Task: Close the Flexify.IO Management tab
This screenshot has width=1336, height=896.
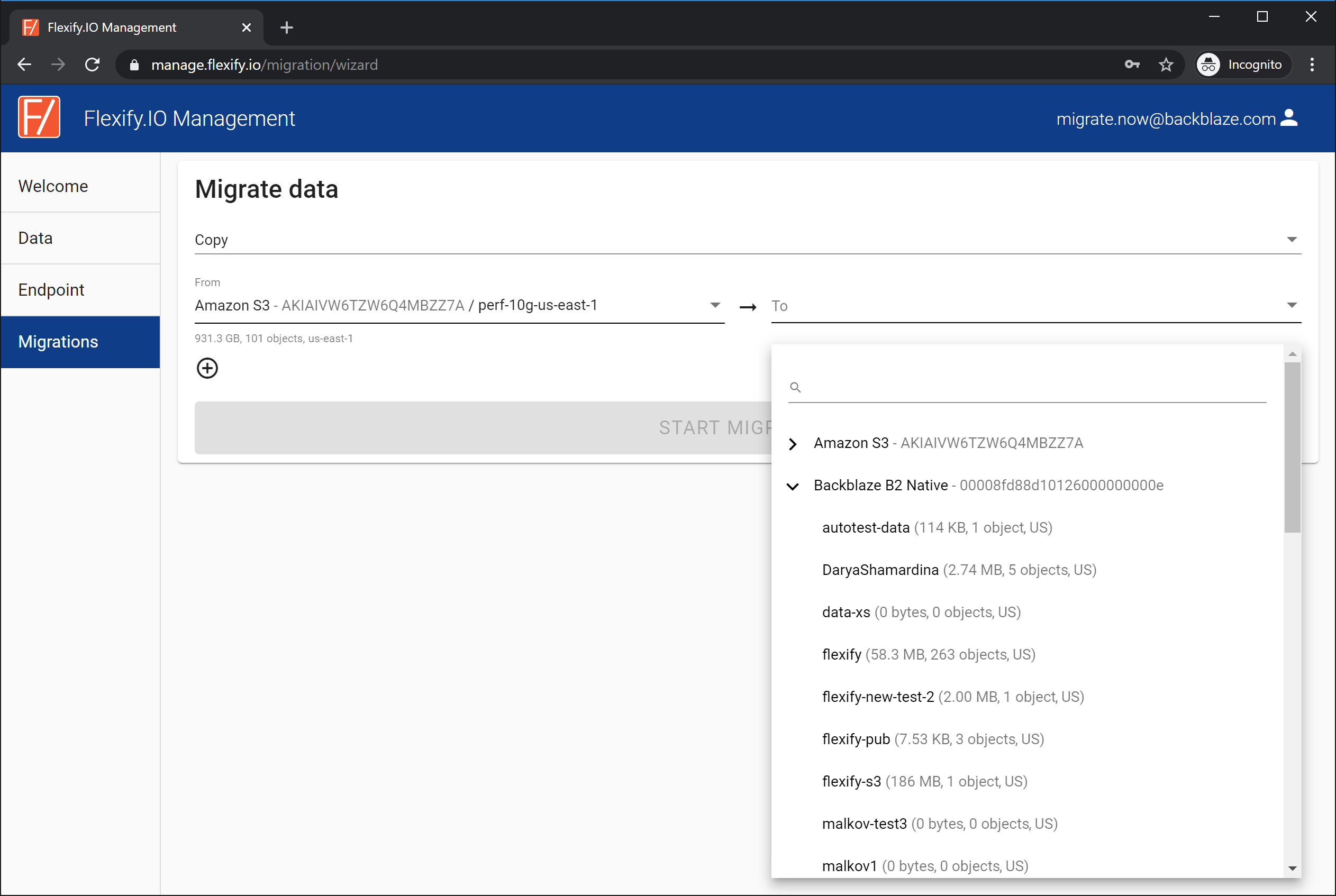Action: [x=247, y=28]
